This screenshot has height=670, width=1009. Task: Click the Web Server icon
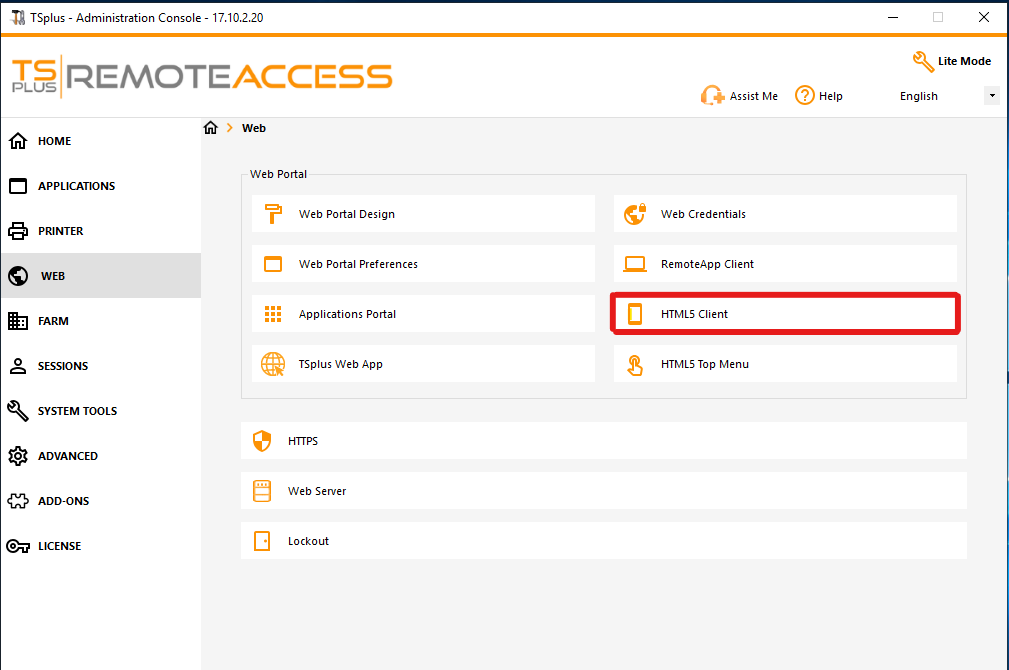click(262, 490)
